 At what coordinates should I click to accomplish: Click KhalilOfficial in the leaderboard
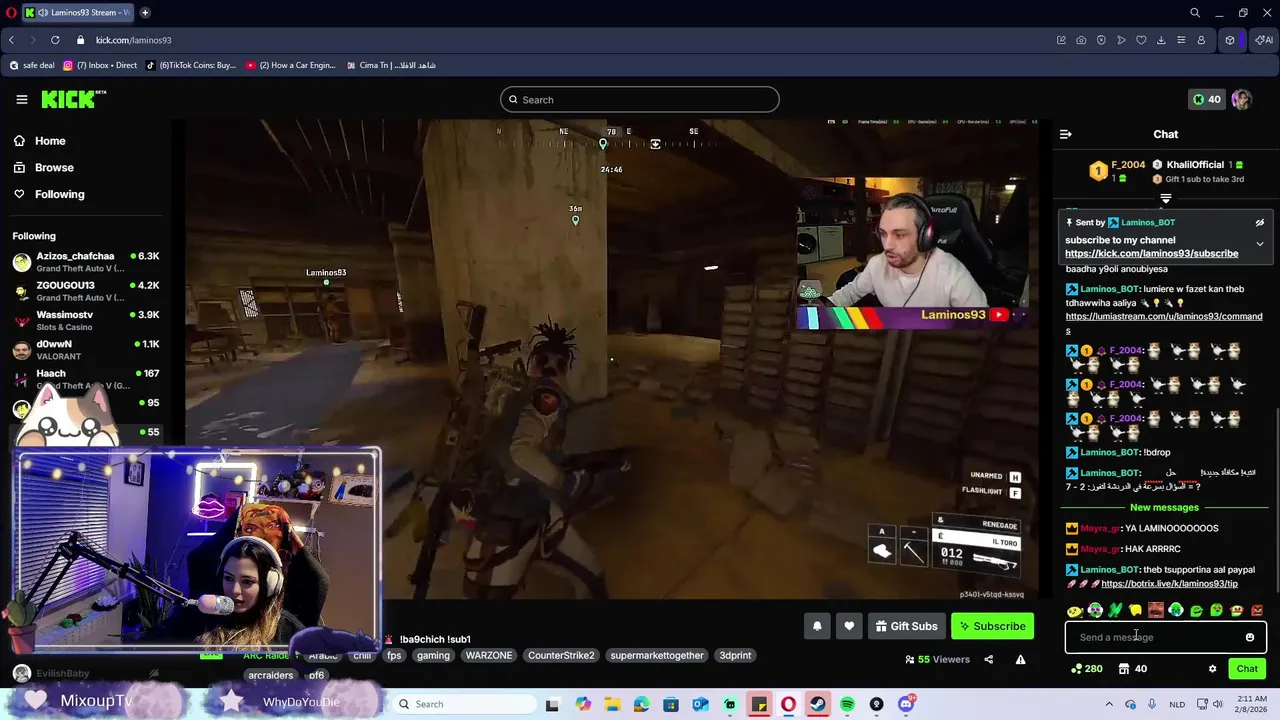1194,165
